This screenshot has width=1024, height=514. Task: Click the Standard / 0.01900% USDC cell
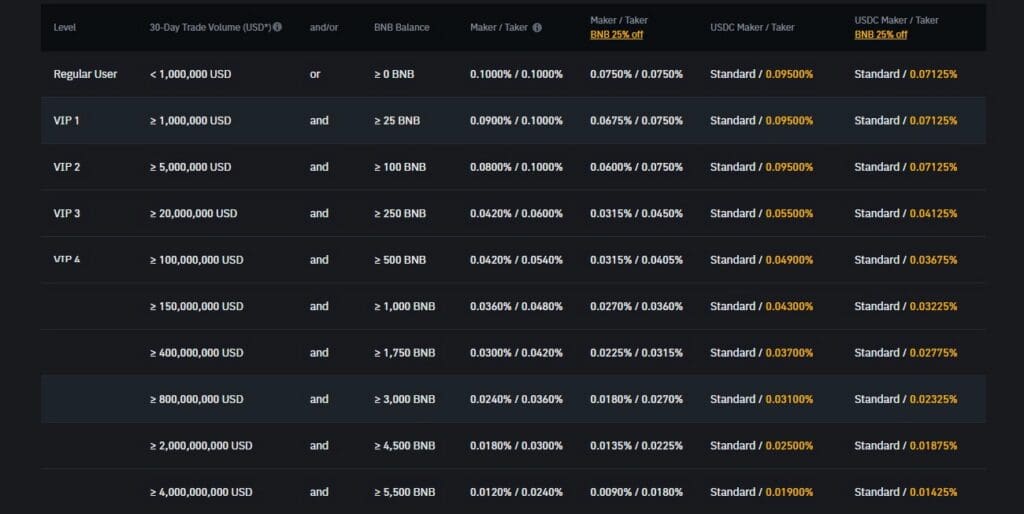[x=761, y=492]
